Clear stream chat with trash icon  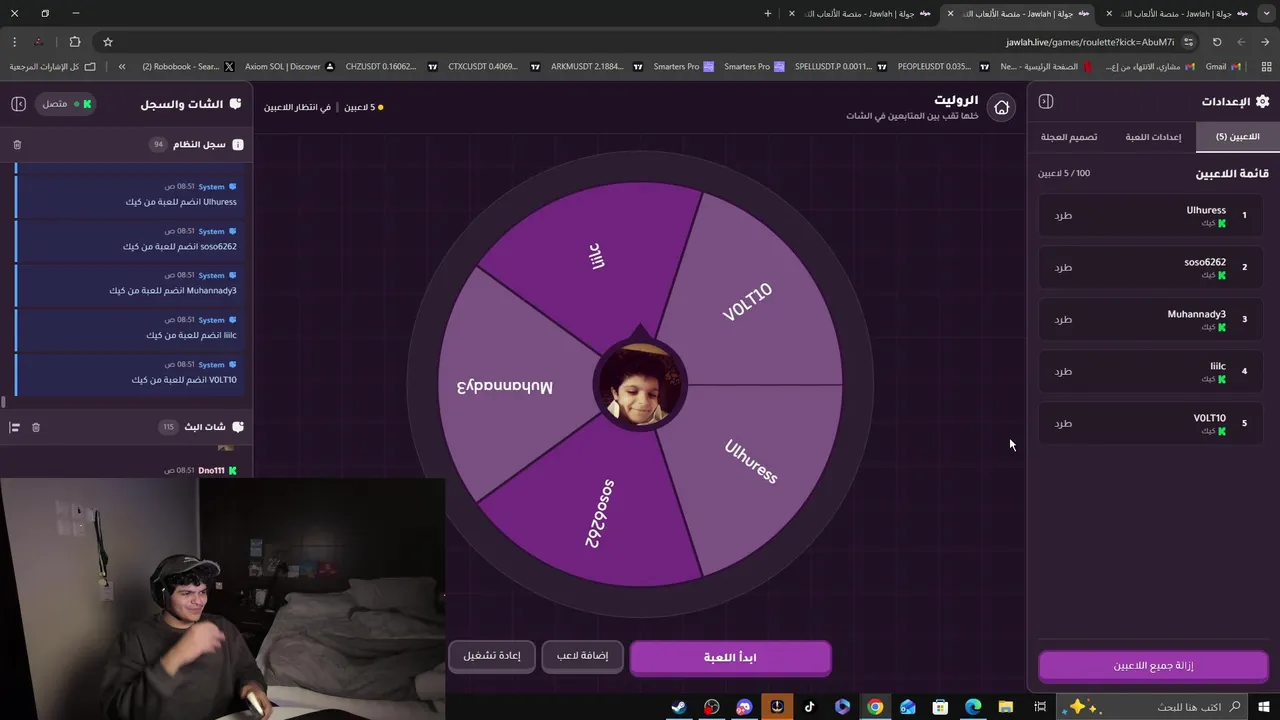click(36, 427)
